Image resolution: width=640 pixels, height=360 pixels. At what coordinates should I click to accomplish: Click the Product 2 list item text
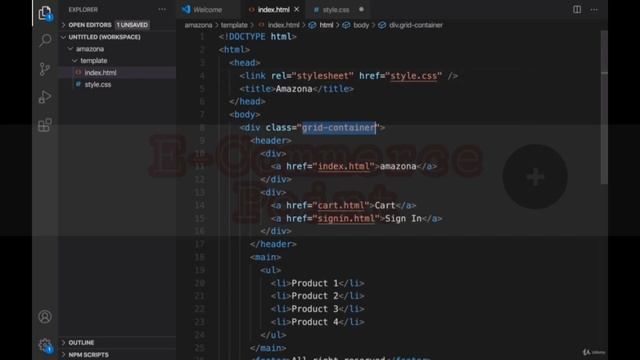point(315,296)
